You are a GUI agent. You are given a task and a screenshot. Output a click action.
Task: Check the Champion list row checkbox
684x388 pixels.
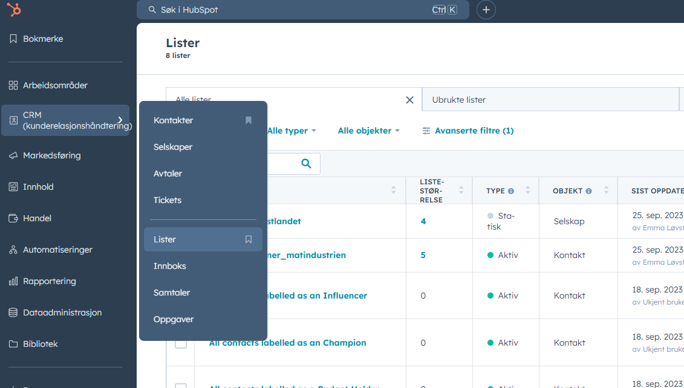[181, 343]
